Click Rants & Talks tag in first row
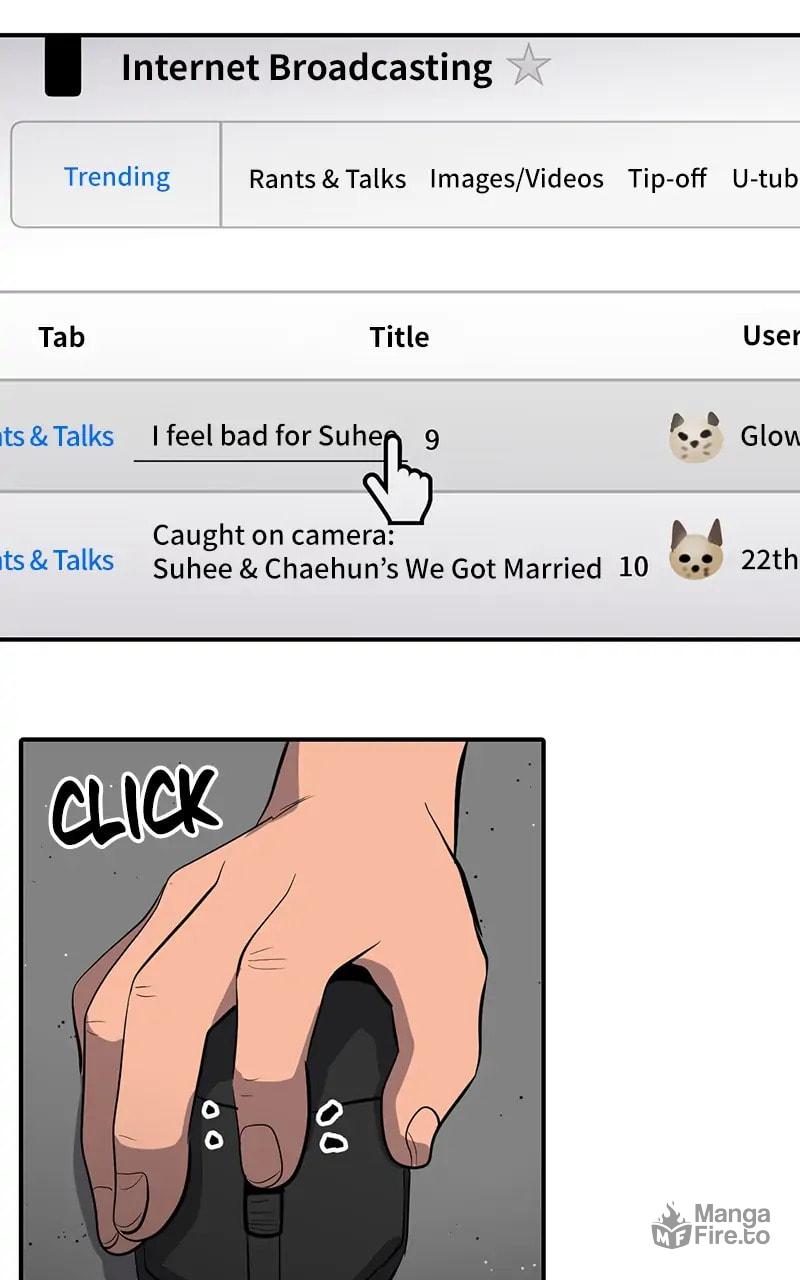 (57, 437)
